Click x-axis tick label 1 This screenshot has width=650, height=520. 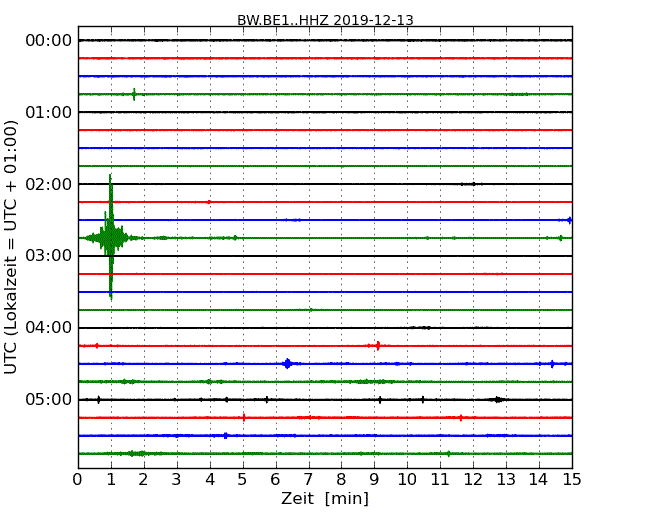pyautogui.click(x=111, y=480)
